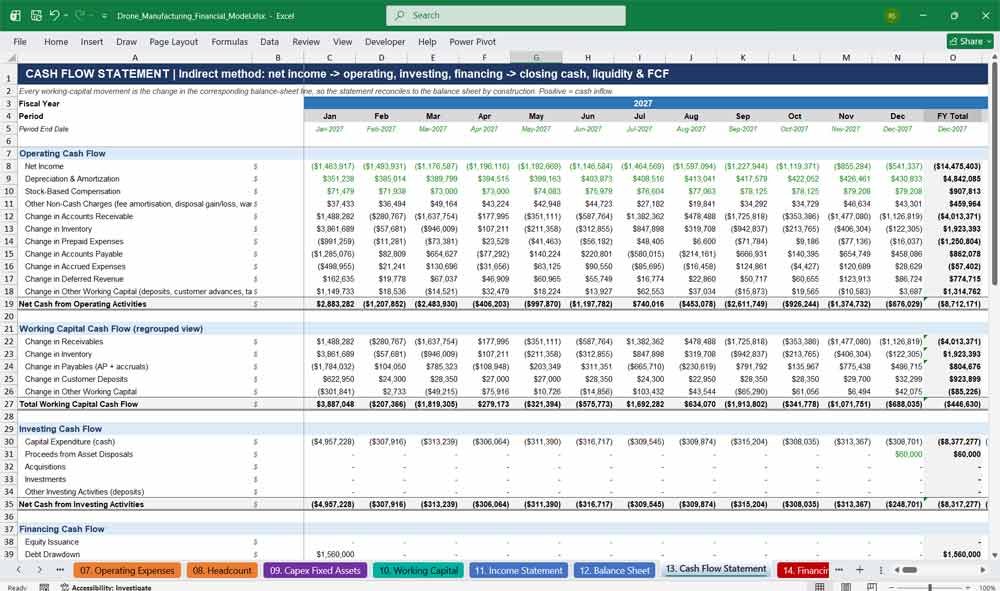Viewport: 1000px width, 591px height.
Task: Click the Net Income row label
Action: click(44, 166)
